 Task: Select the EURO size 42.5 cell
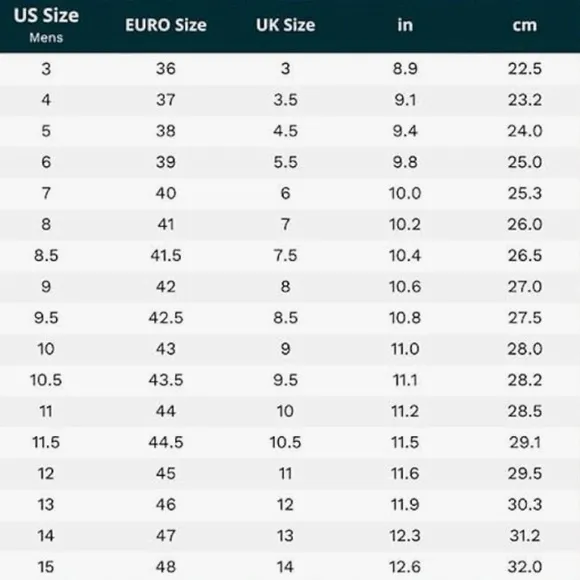point(166,317)
